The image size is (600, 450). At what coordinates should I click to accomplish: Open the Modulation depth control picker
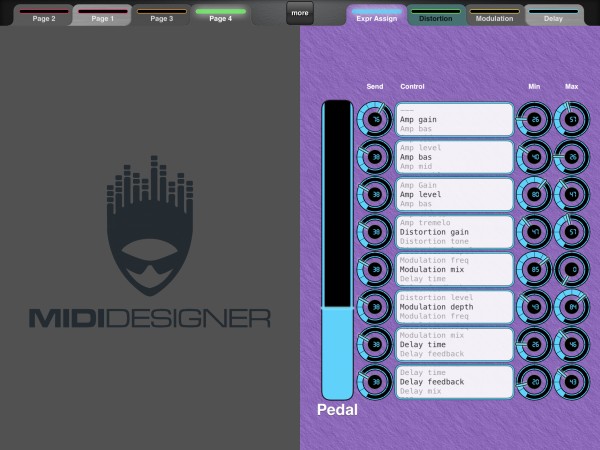pos(455,307)
